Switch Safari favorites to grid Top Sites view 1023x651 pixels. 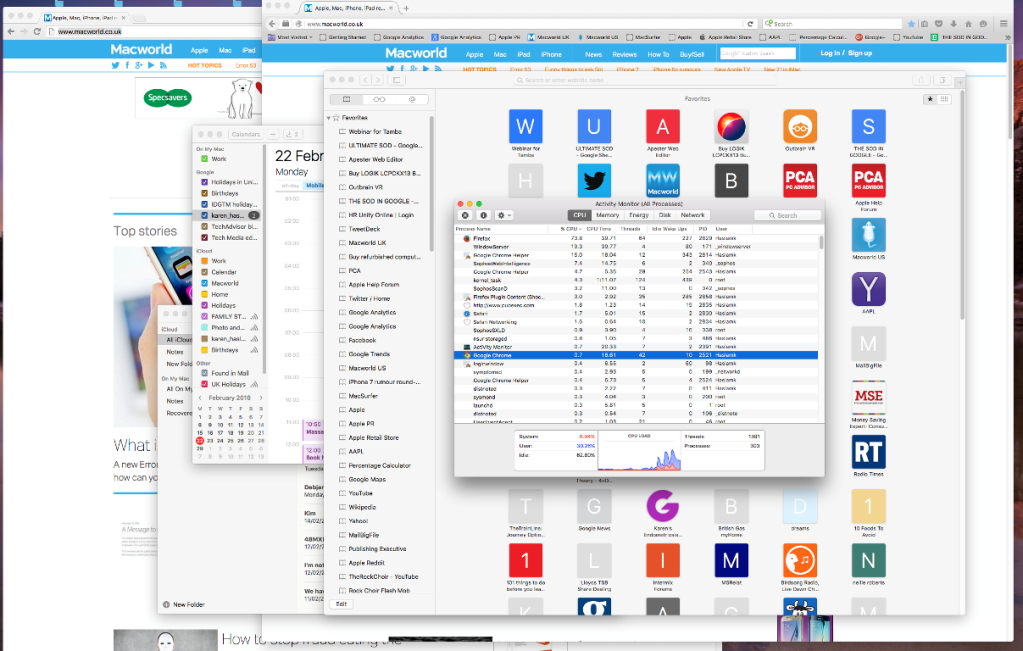tap(944, 99)
